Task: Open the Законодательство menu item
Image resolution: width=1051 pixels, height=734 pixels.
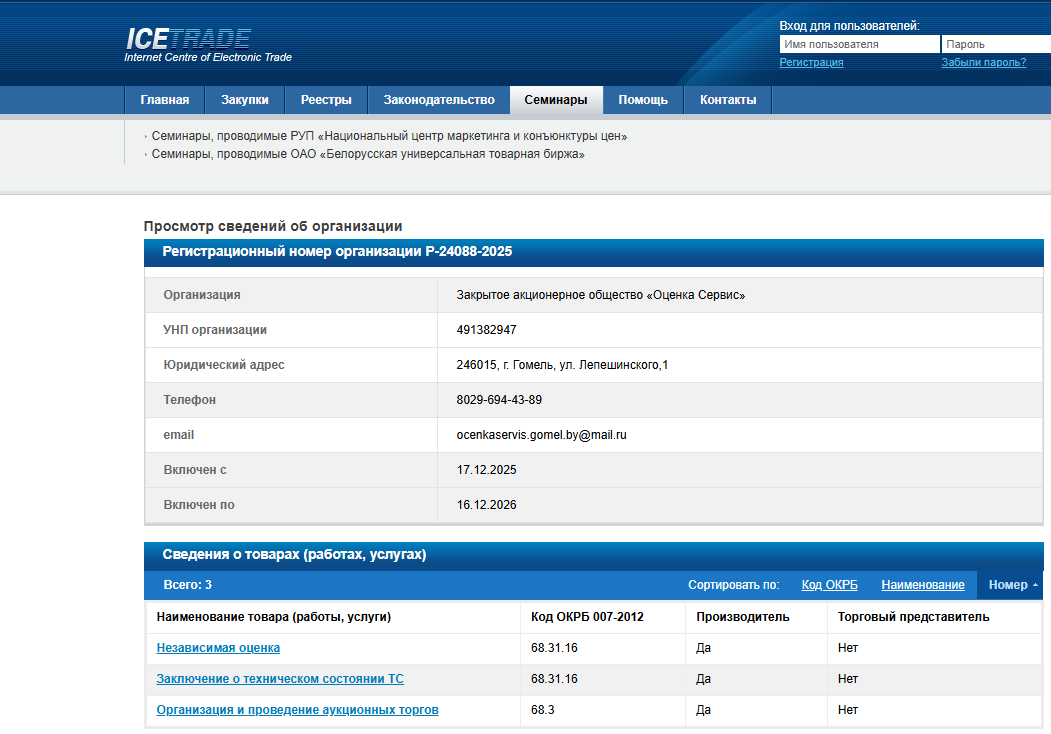Action: point(439,100)
